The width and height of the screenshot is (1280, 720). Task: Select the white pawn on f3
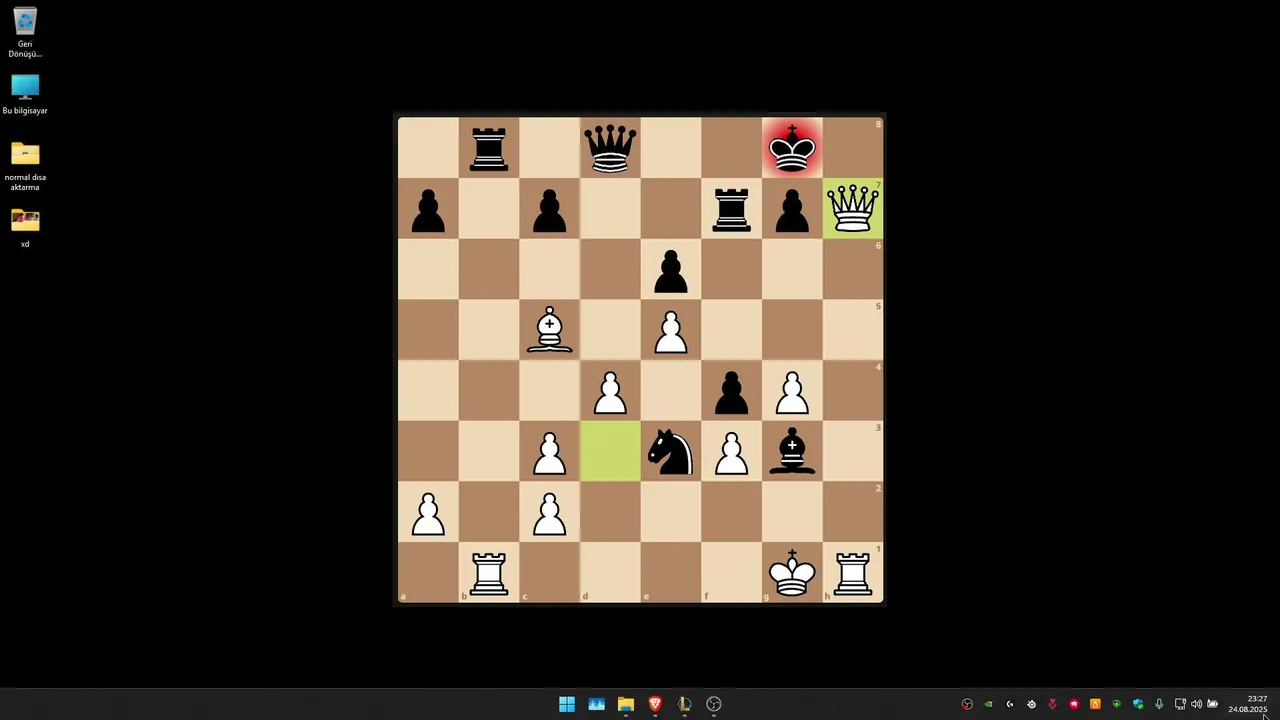[731, 452]
